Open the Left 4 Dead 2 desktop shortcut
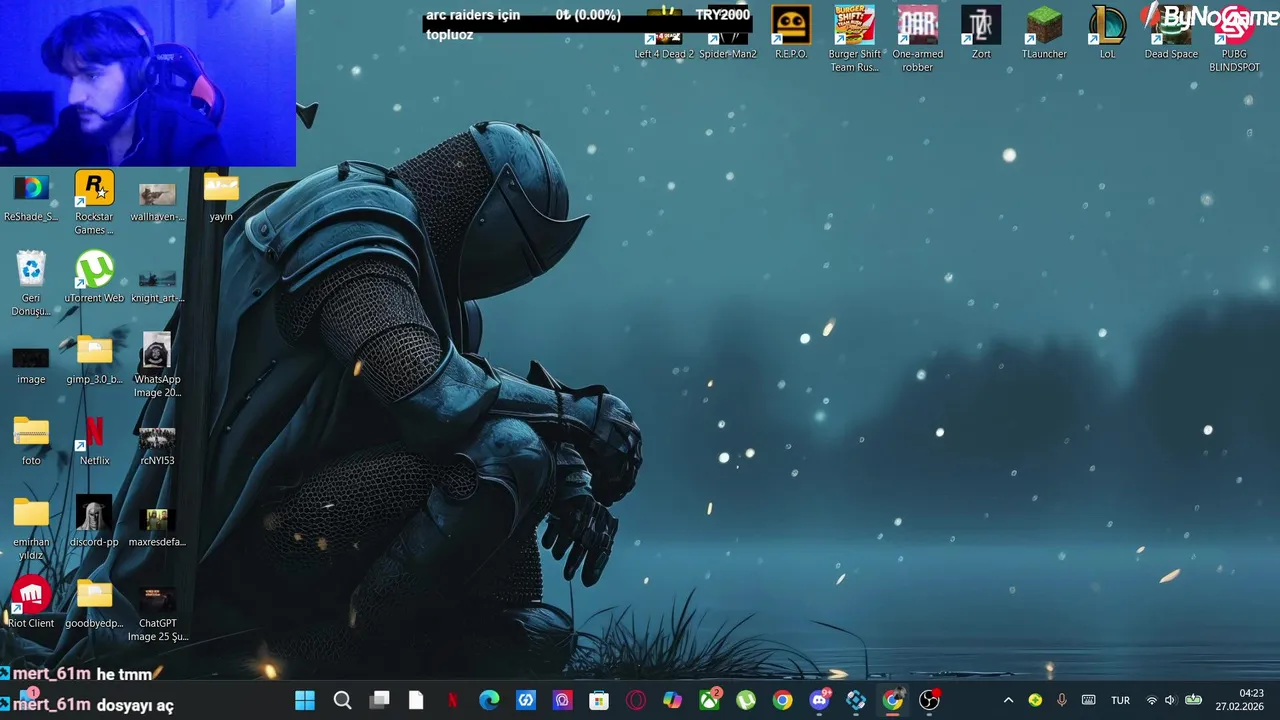The width and height of the screenshot is (1280, 720). (x=664, y=33)
